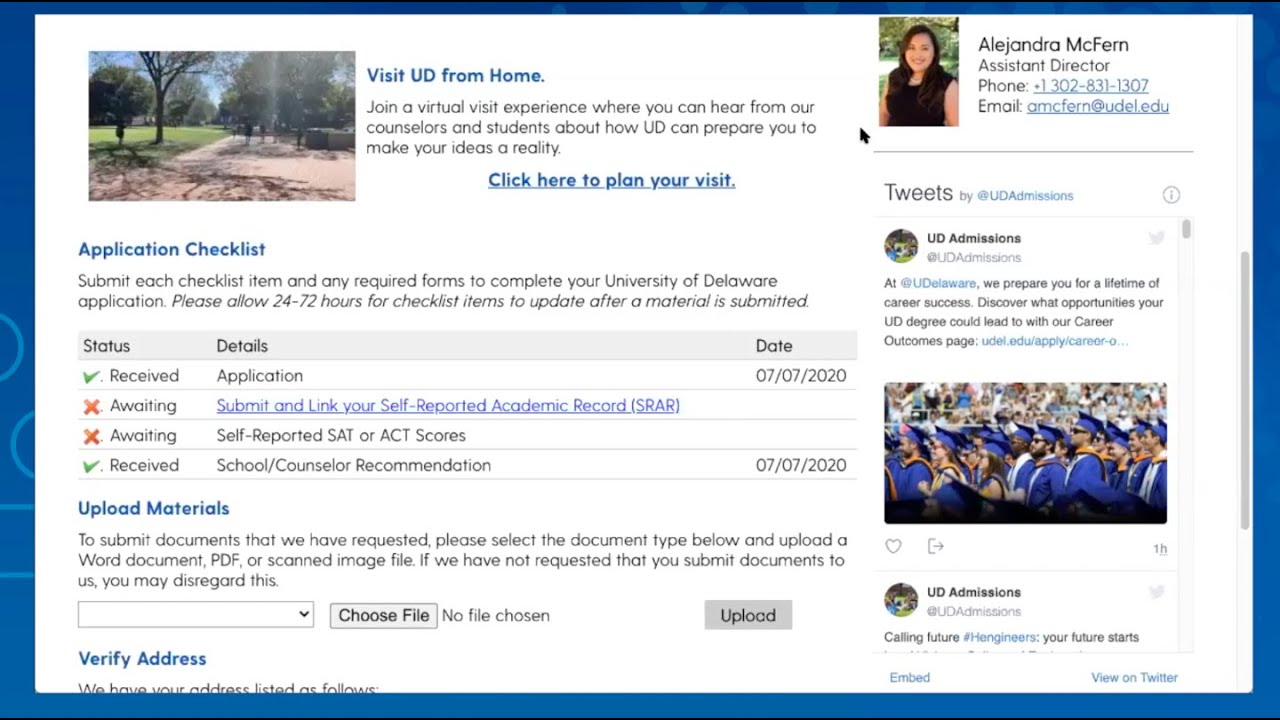Open UD Admissions avatar on the Hengineers tweet
1280x720 pixels.
(901, 600)
